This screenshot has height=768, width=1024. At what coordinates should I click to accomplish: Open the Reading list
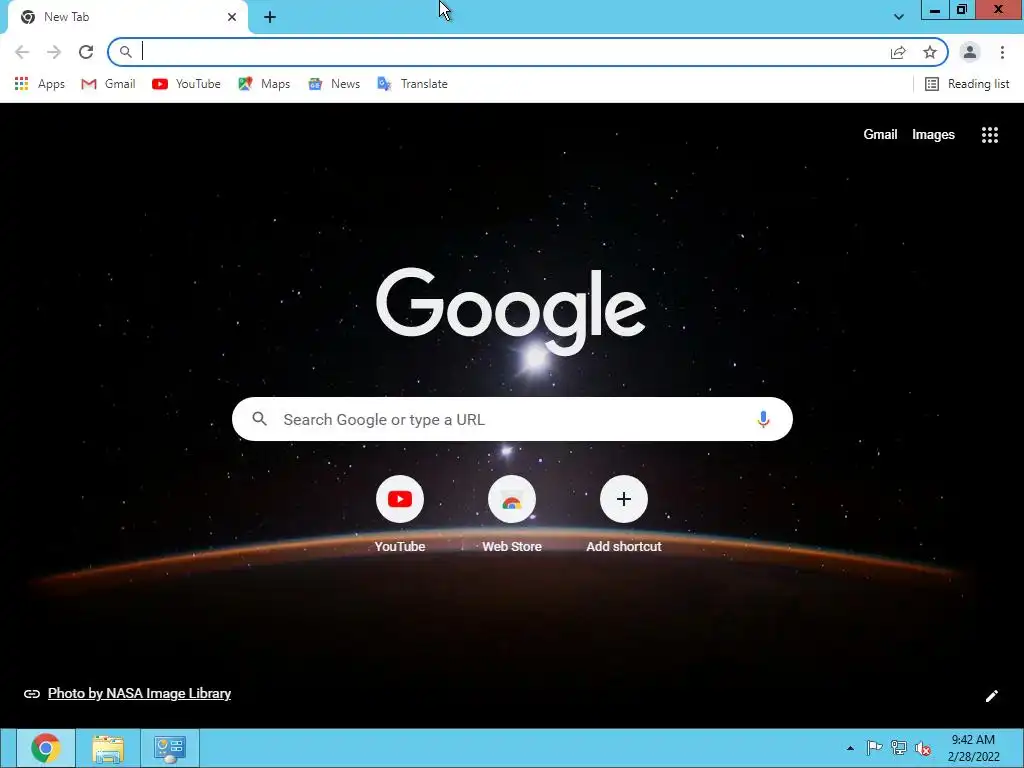click(x=967, y=84)
